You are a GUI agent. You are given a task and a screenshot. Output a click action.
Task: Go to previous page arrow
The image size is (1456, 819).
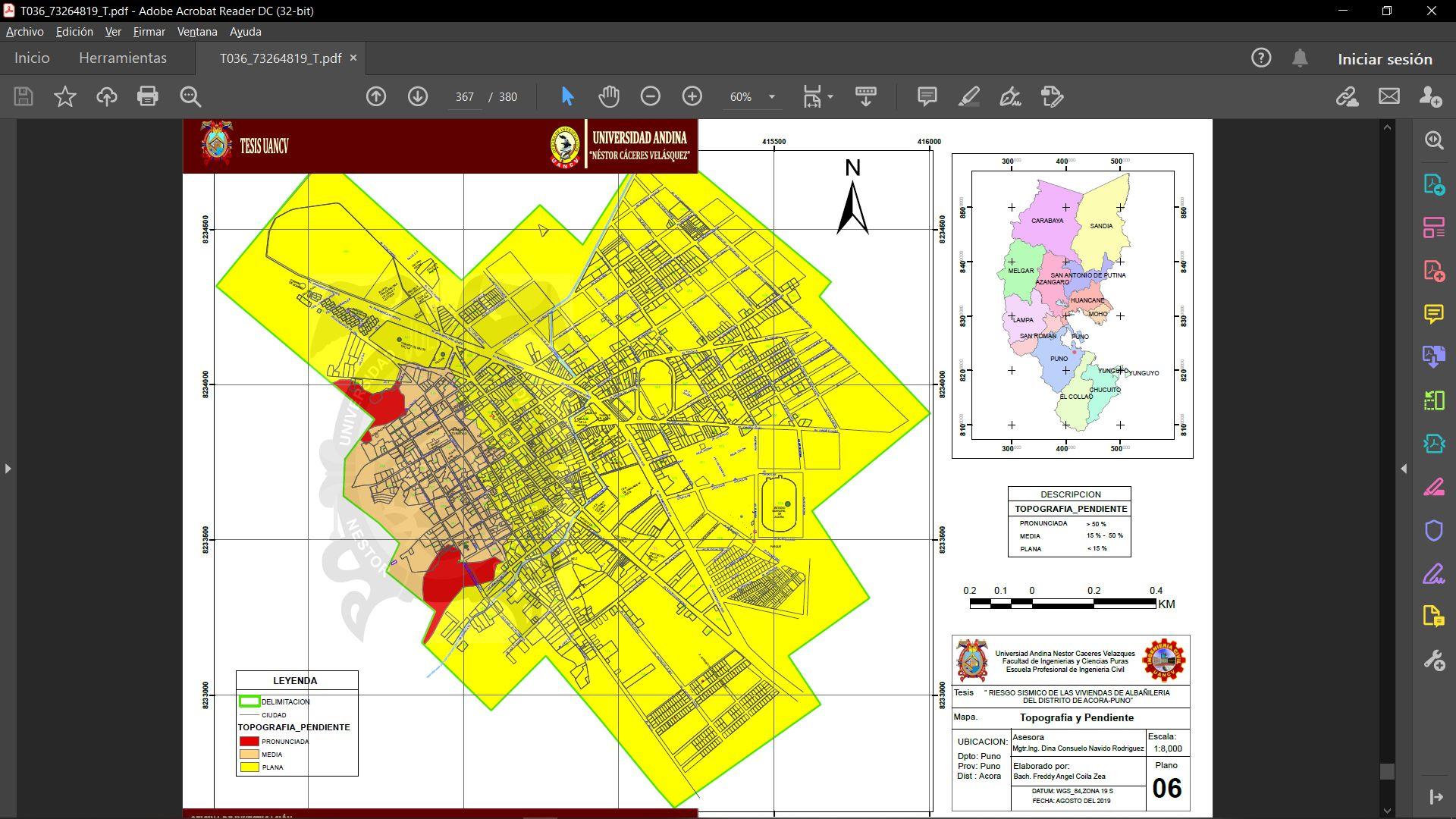(x=376, y=96)
